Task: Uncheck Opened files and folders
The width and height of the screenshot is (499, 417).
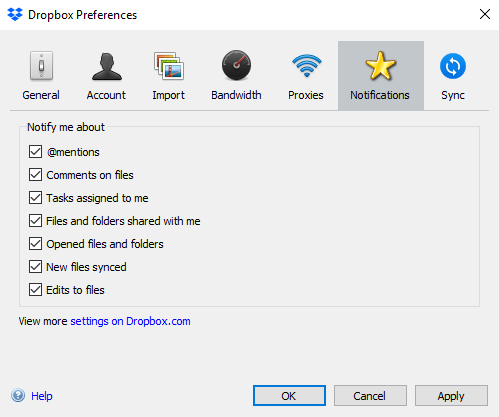Action: tap(35, 244)
